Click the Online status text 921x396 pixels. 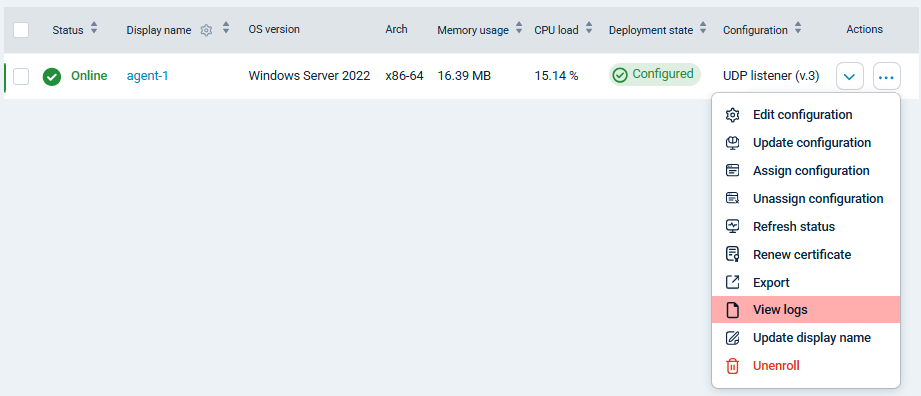[89, 76]
